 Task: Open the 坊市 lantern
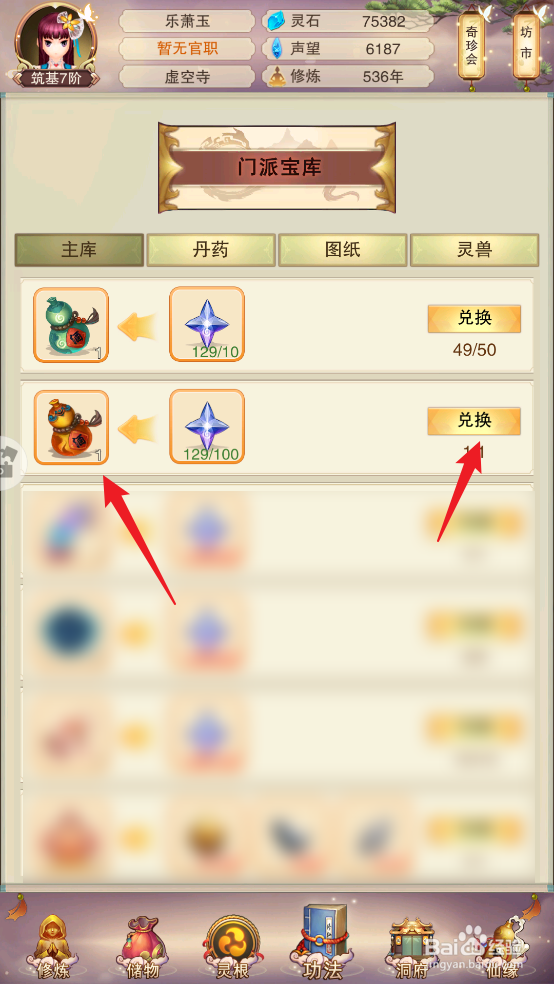[526, 46]
